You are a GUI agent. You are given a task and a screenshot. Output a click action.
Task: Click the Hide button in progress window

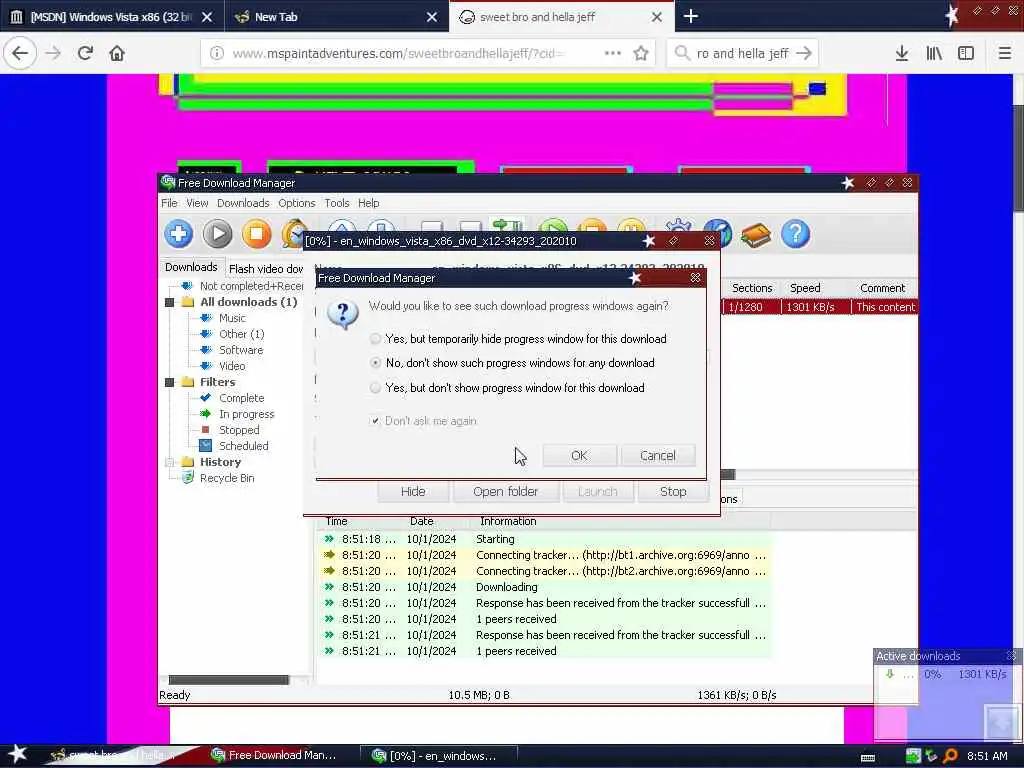(413, 491)
